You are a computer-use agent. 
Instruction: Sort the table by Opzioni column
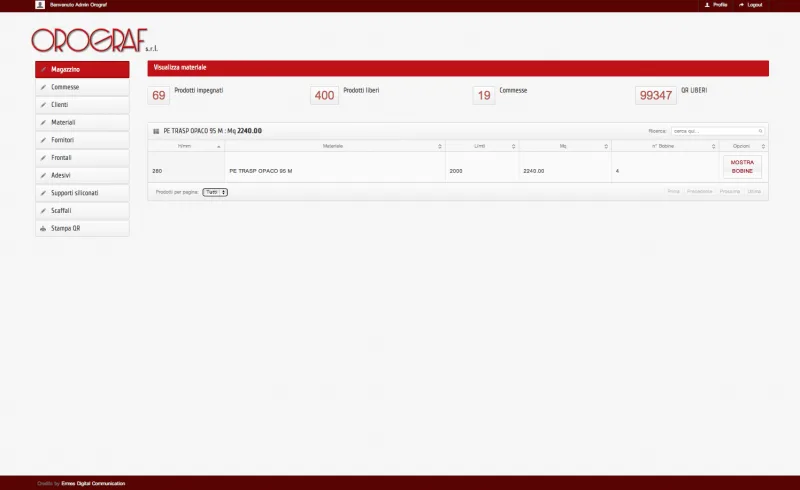[x=743, y=146]
